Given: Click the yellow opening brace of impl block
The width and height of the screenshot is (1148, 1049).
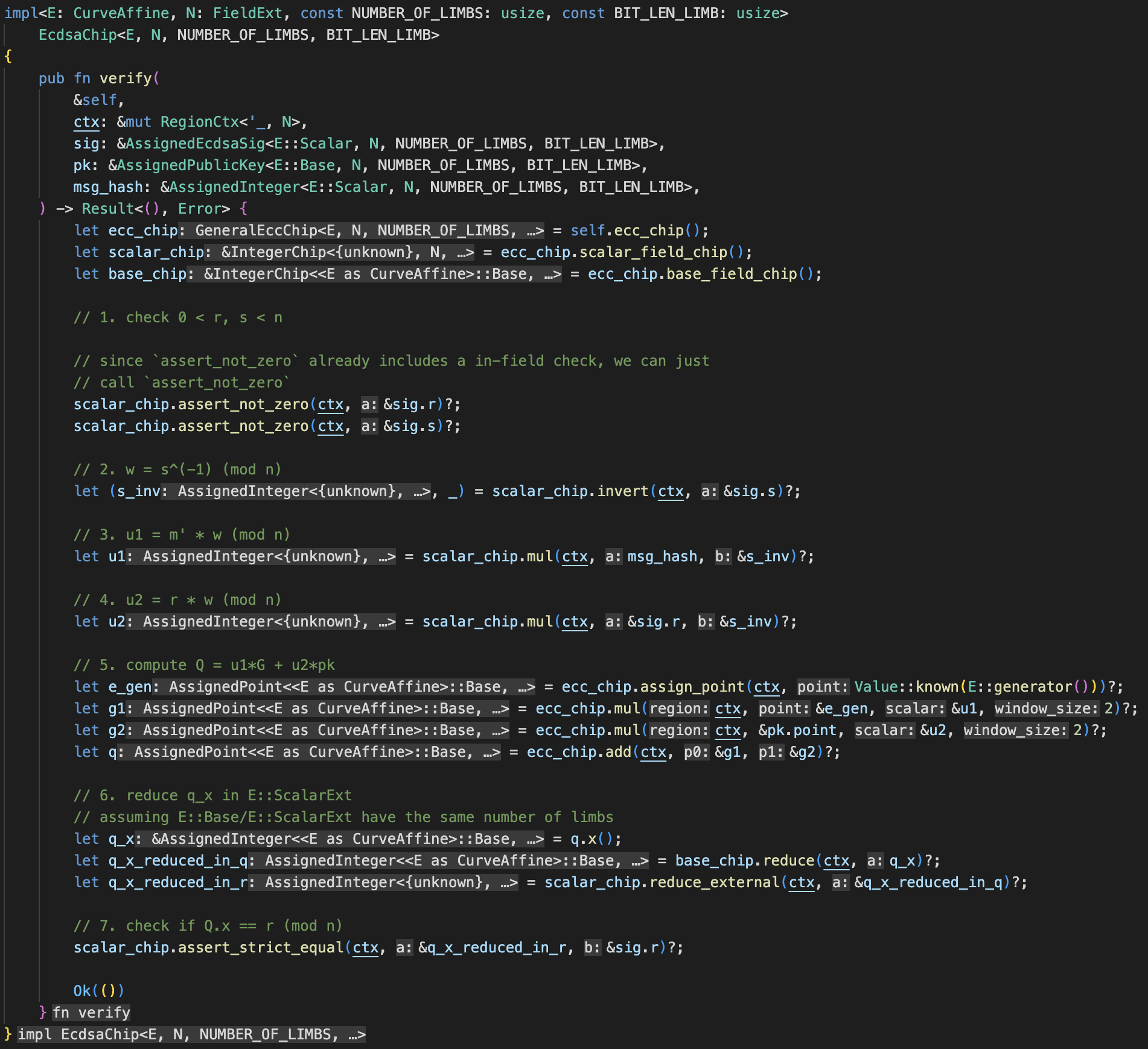Looking at the screenshot, I should click(x=8, y=57).
